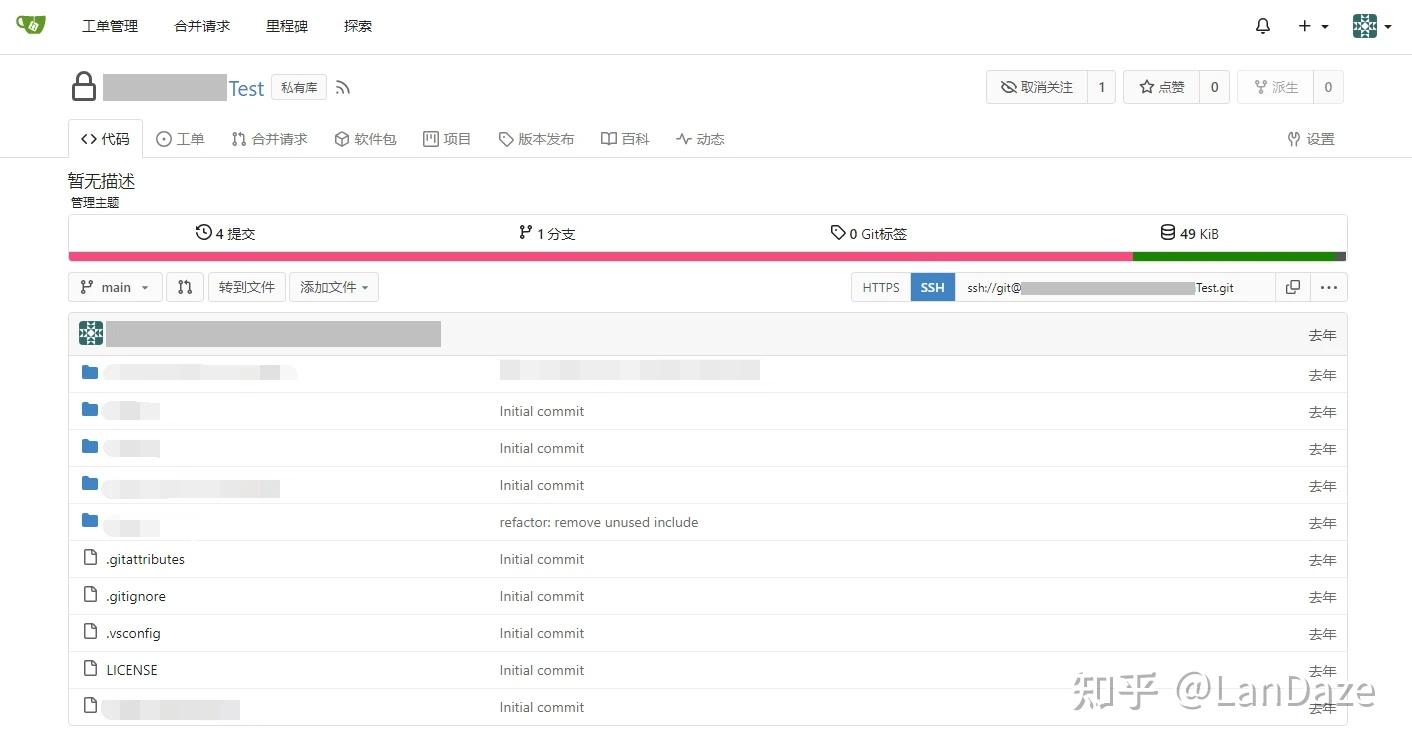Click the LICENSE file icon
Image resolution: width=1412 pixels, height=748 pixels.
90,669
